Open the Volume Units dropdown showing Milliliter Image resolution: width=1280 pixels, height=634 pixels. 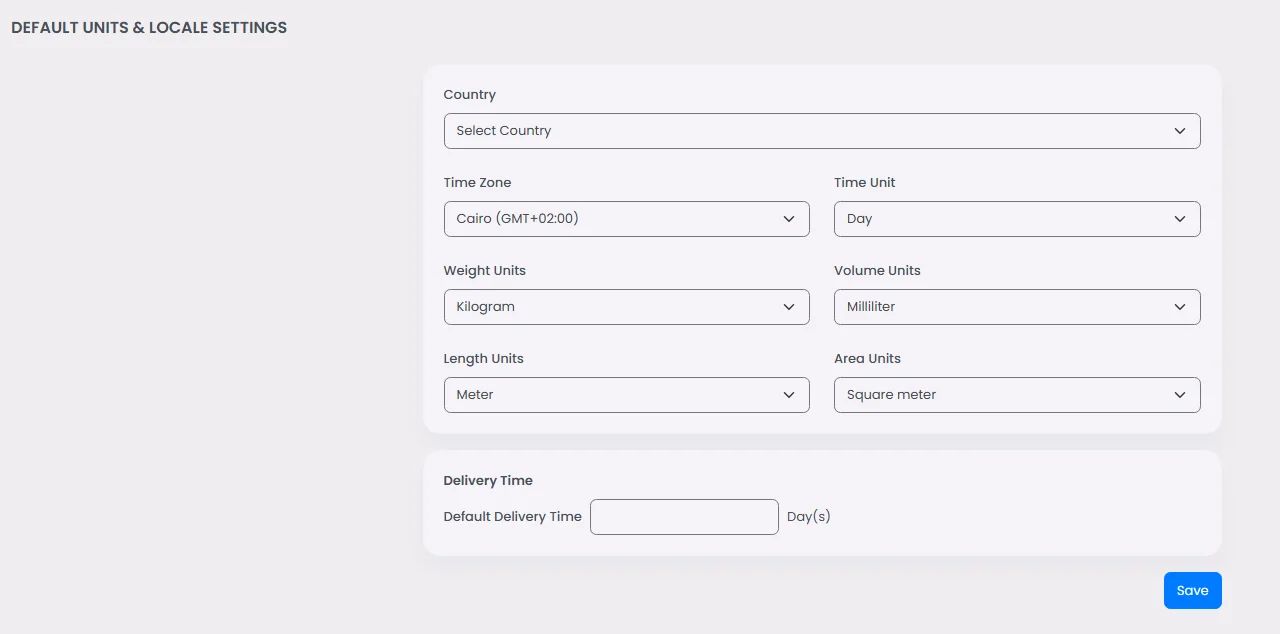(x=1016, y=307)
